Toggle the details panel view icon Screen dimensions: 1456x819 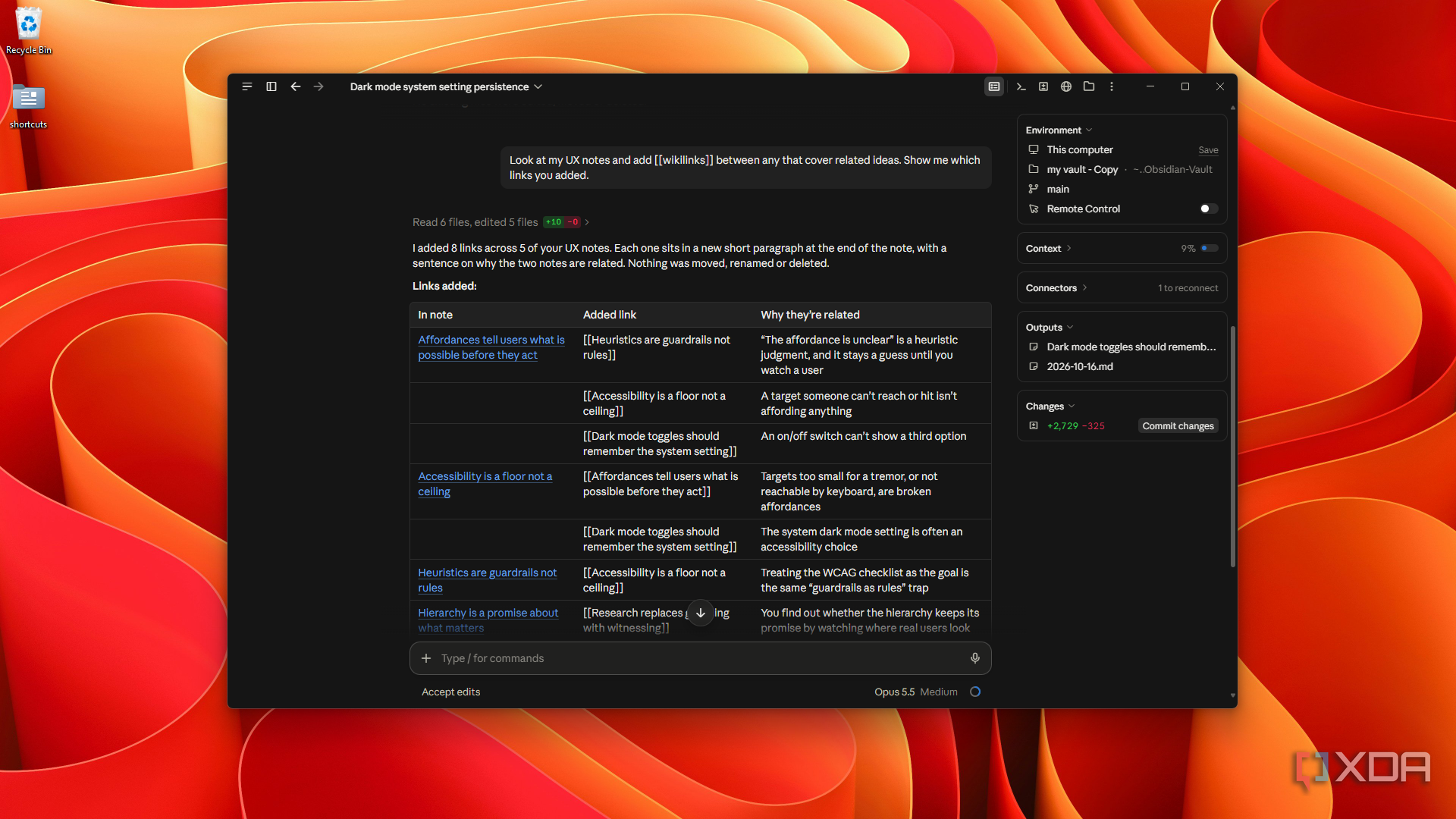click(x=994, y=86)
